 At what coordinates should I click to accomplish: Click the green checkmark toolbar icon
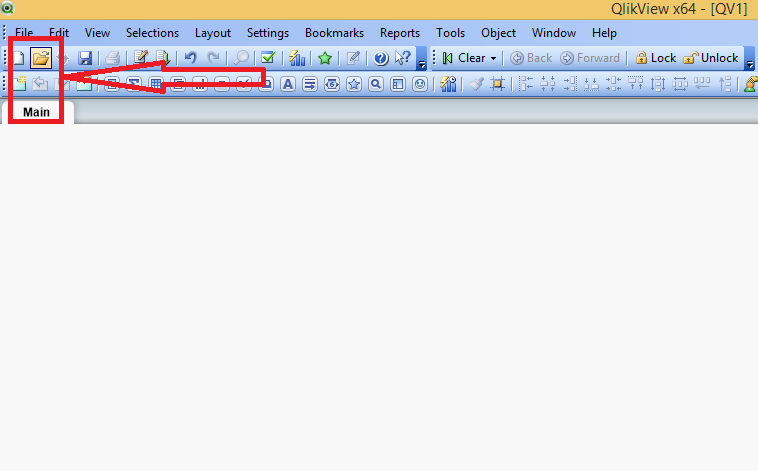pos(268,58)
